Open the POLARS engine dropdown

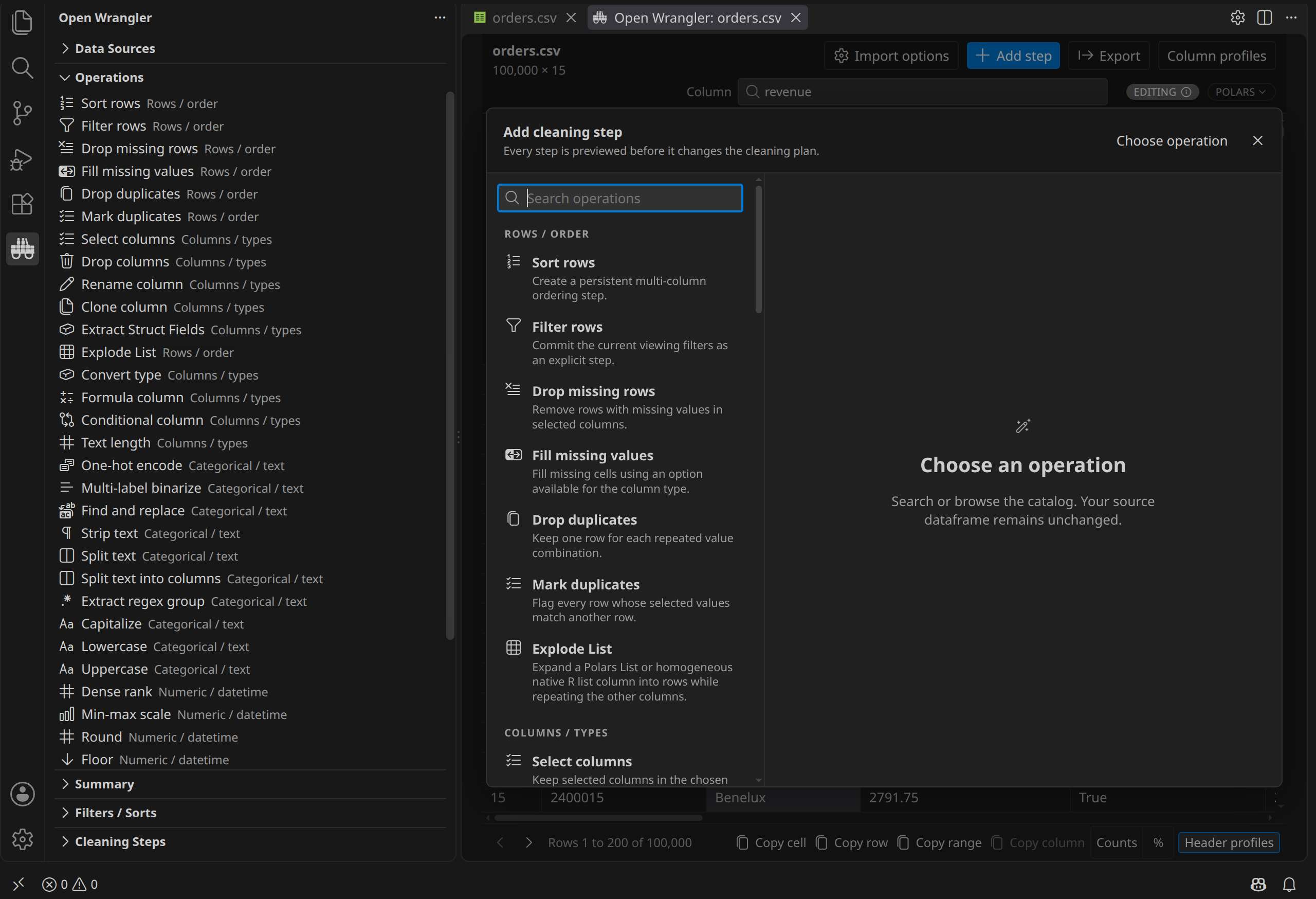click(x=1240, y=92)
